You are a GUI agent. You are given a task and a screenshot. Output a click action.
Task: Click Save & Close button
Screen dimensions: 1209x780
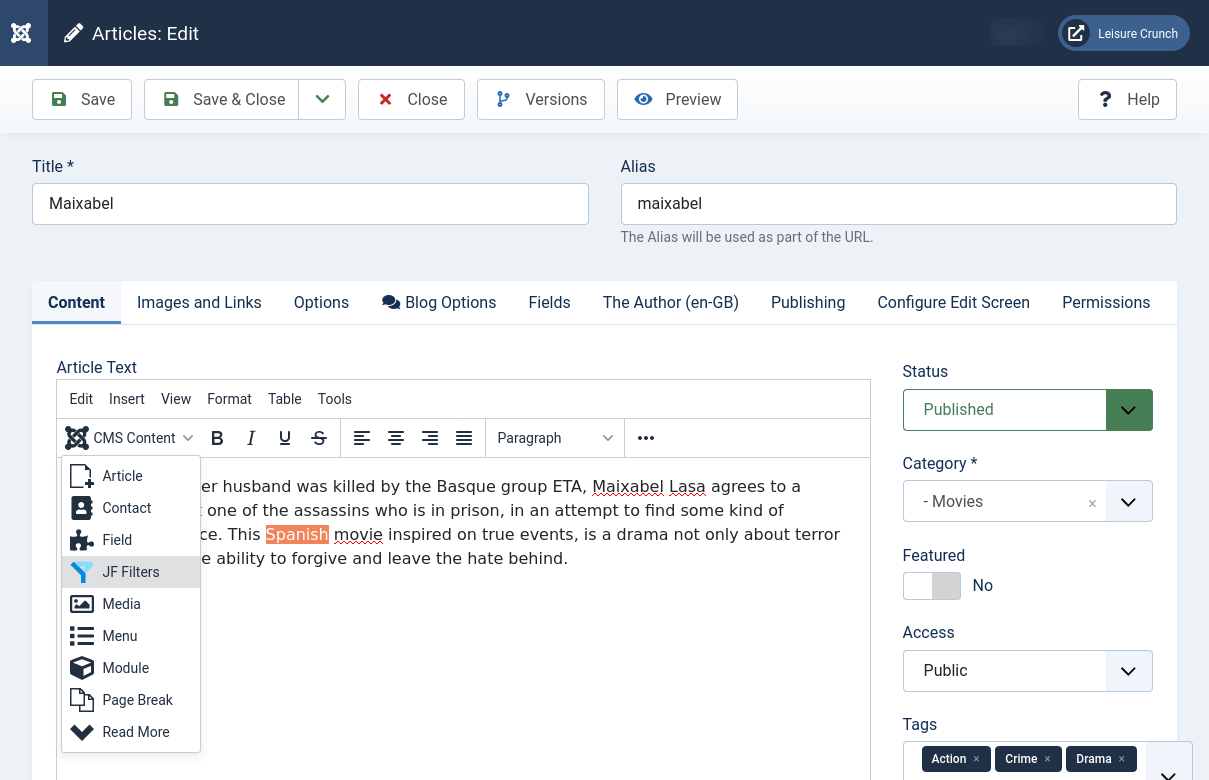222,99
